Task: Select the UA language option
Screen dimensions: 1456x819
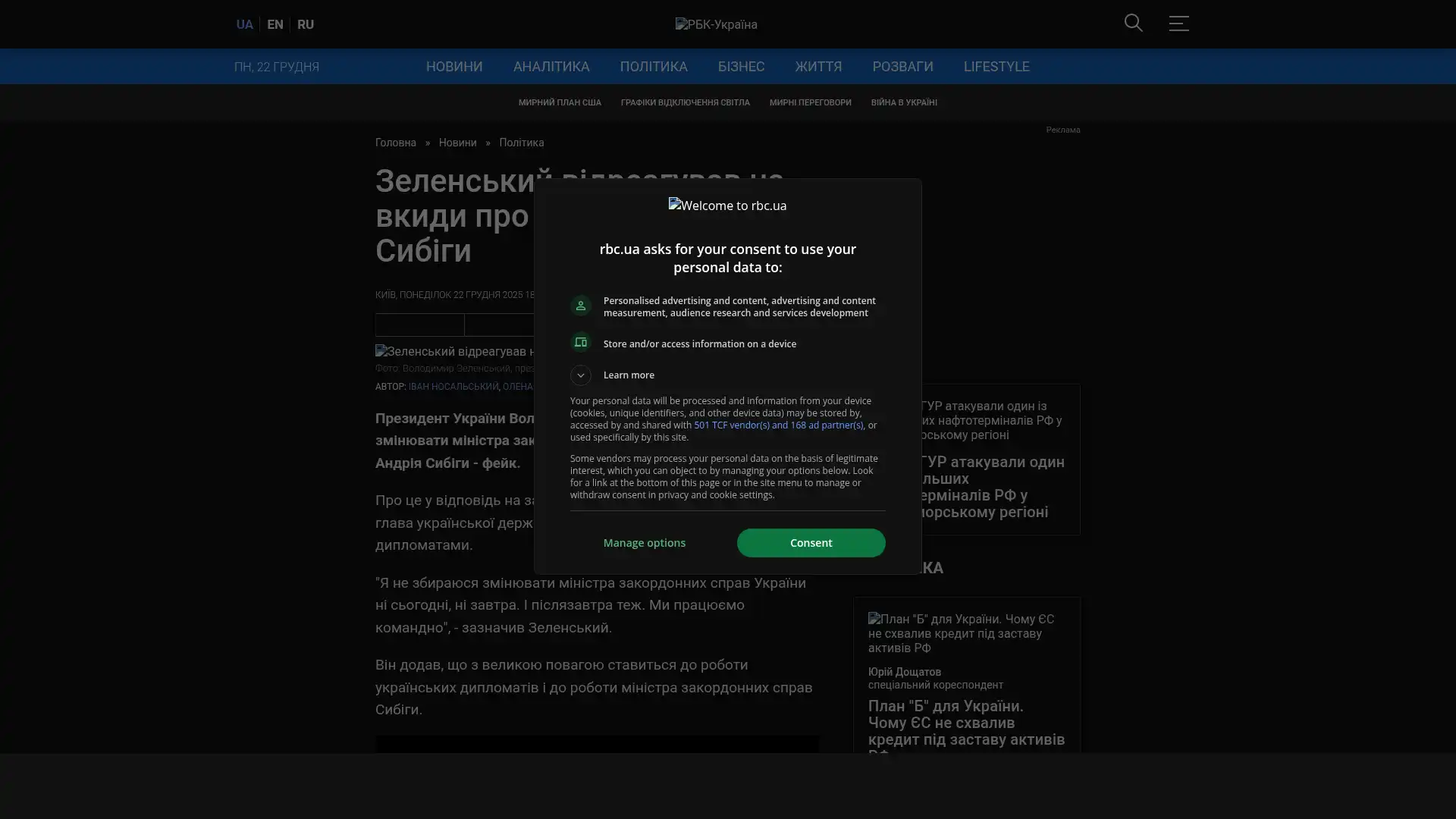Action: 244,24
